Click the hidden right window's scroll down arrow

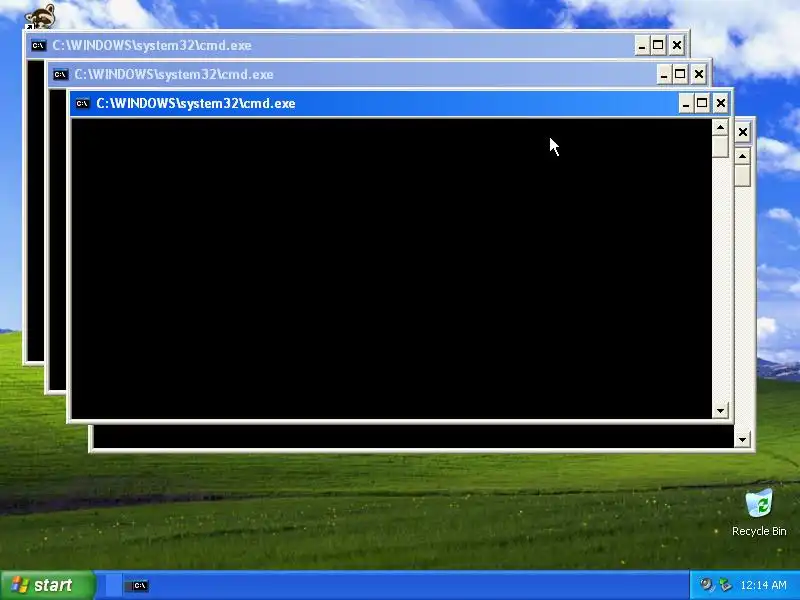[x=742, y=440]
